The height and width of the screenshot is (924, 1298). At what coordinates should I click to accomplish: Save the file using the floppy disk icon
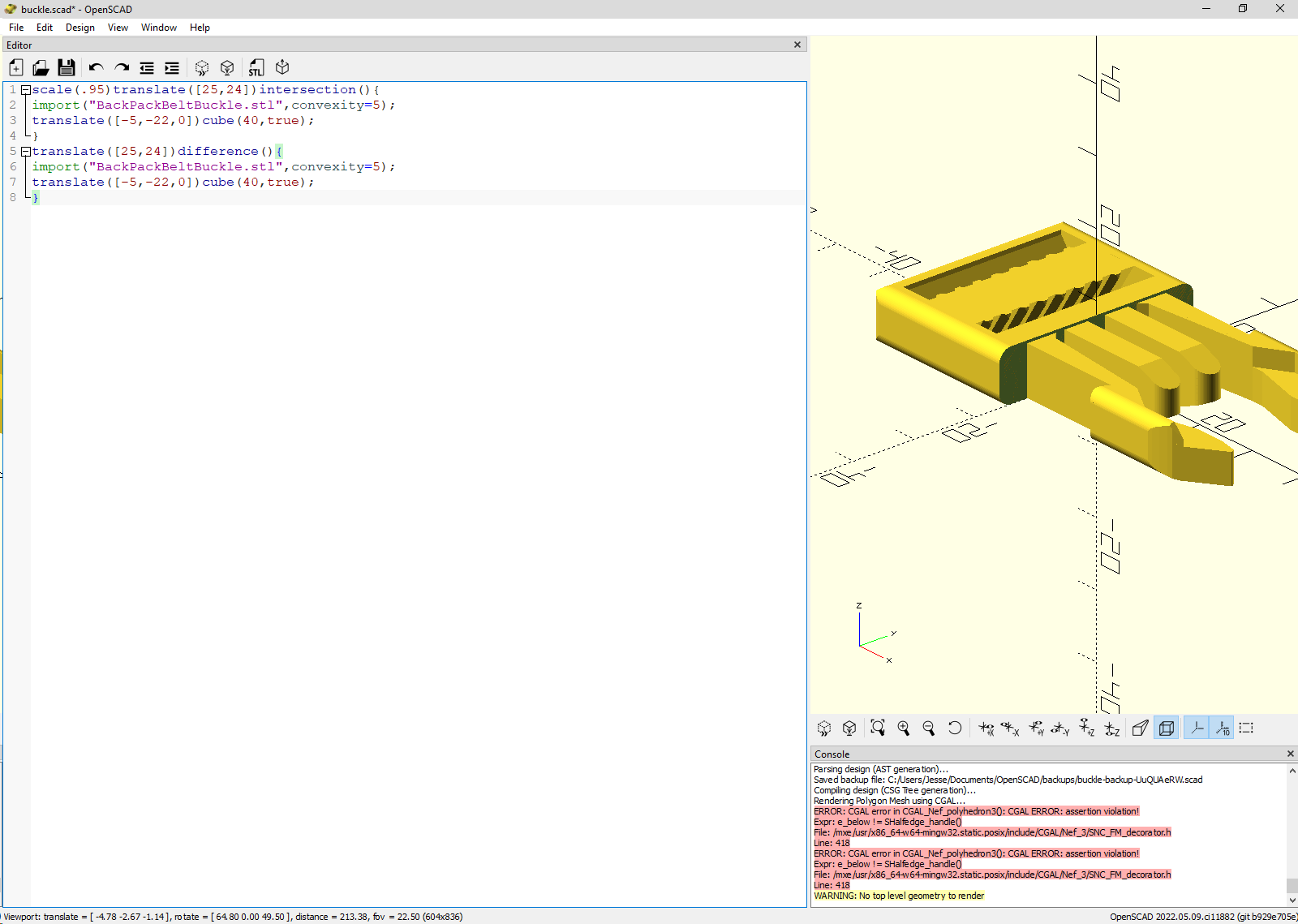(x=67, y=67)
